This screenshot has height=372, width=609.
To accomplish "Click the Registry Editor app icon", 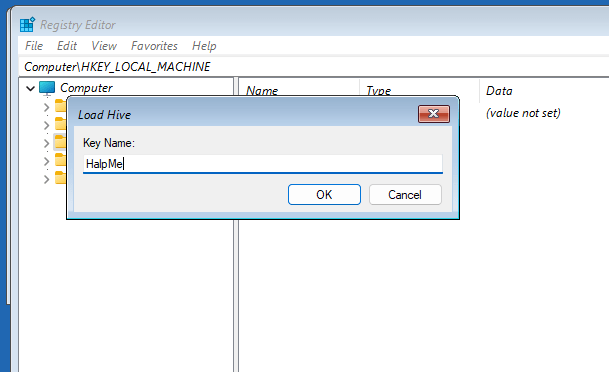I will [27, 24].
